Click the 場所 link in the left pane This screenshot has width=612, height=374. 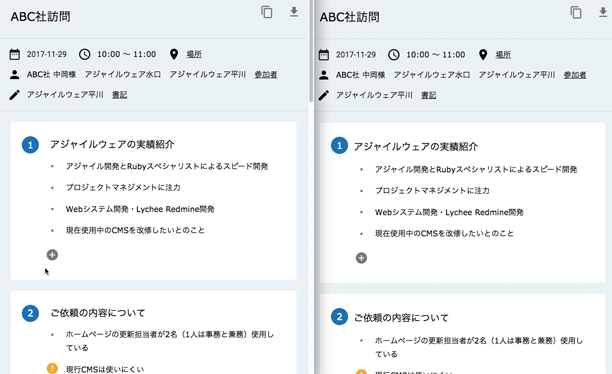click(x=194, y=54)
